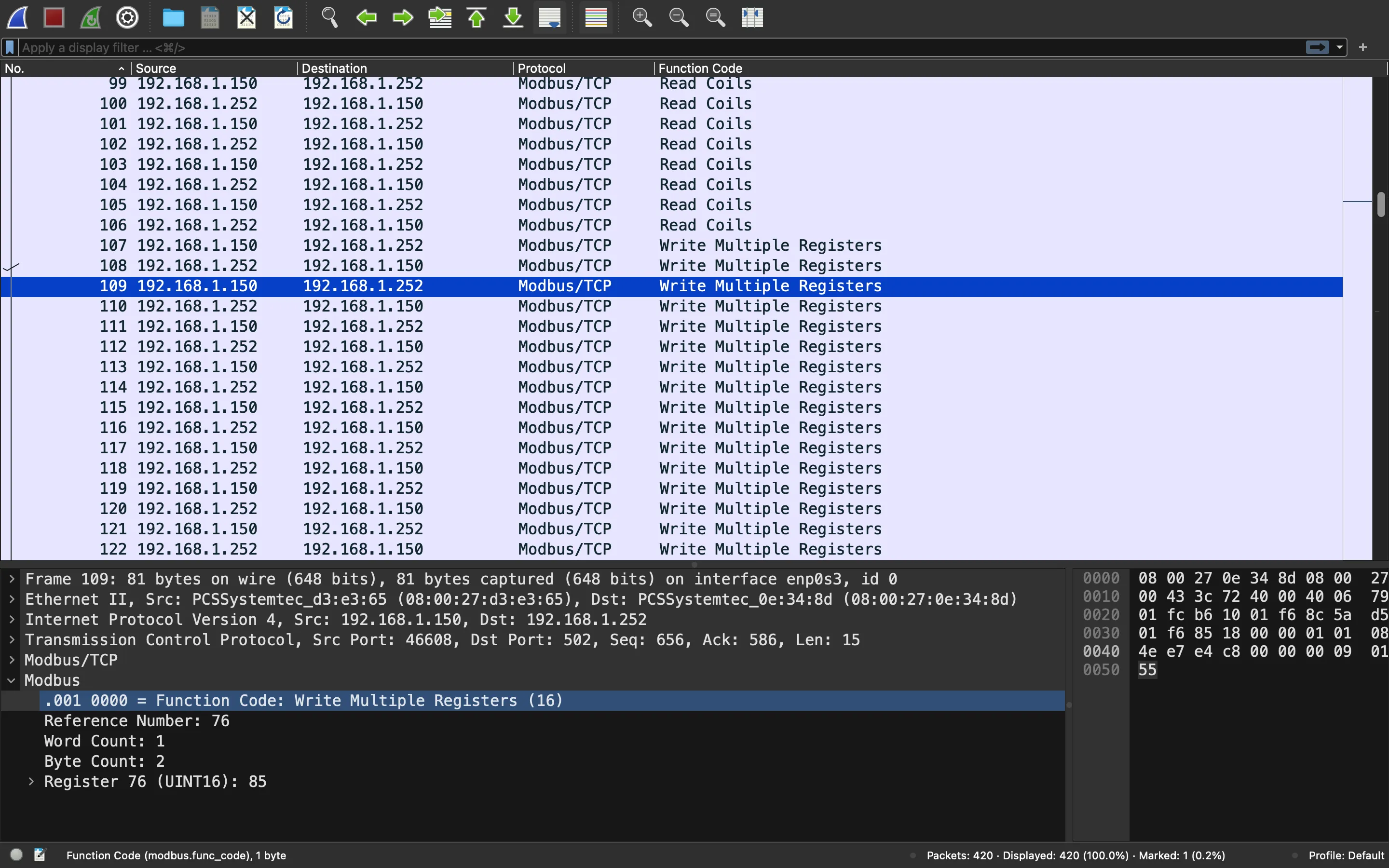Stop capturing packets with the red square
Image resolution: width=1389 pixels, height=868 pixels.
[x=54, y=17]
